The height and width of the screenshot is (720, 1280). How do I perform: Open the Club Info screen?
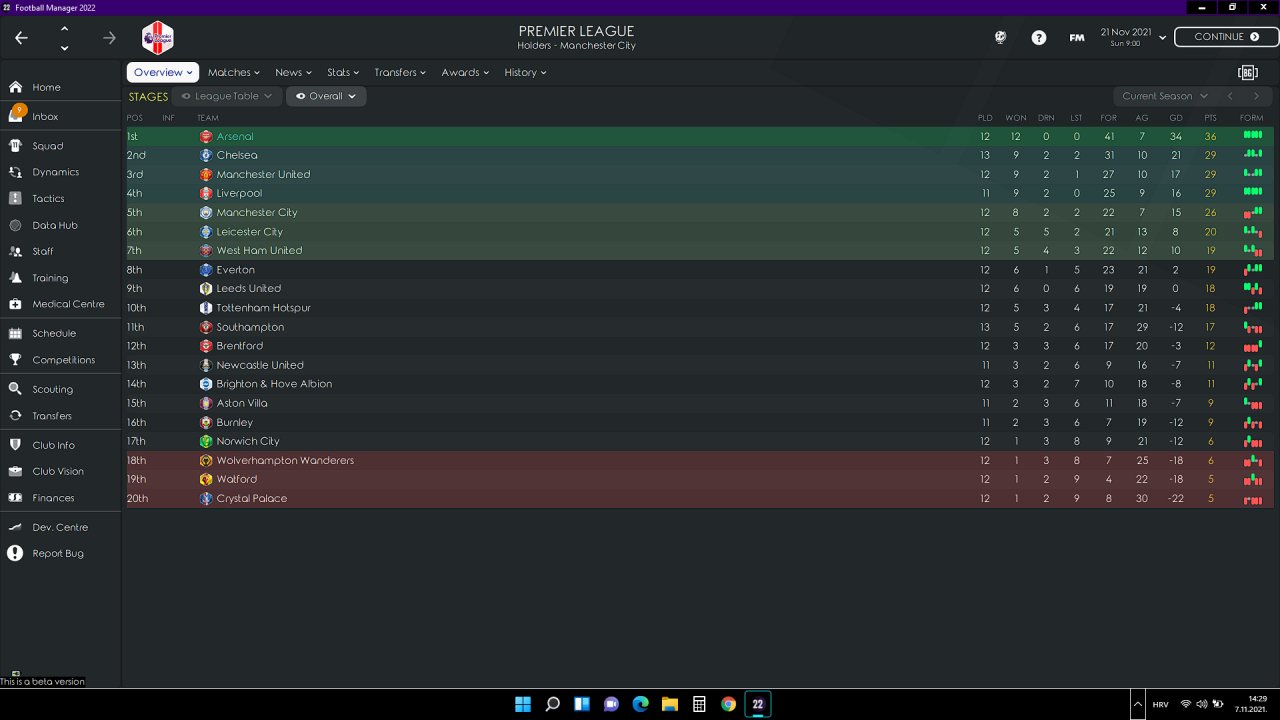coord(53,445)
